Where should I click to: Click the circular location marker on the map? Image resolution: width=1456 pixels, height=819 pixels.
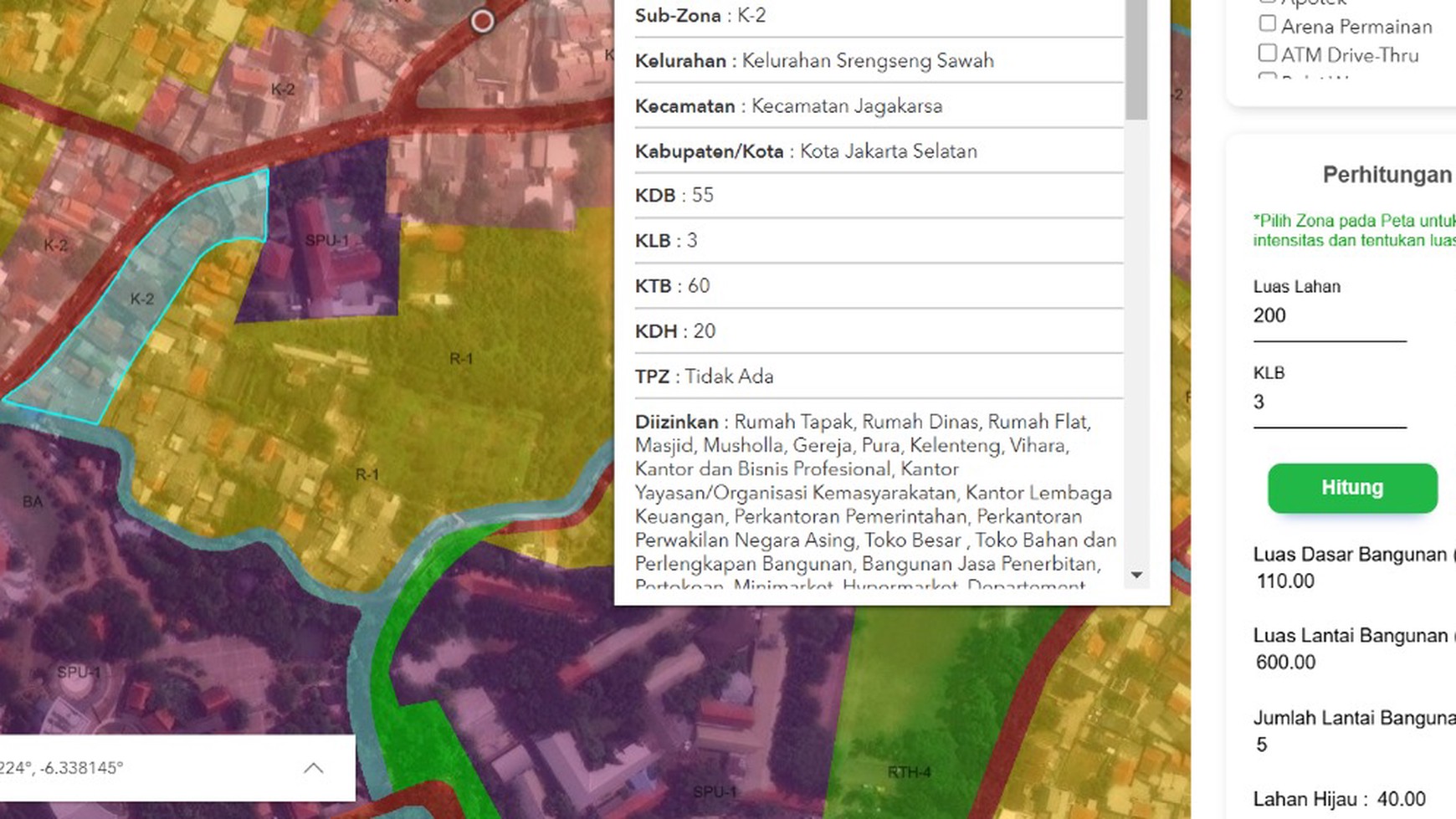[483, 21]
